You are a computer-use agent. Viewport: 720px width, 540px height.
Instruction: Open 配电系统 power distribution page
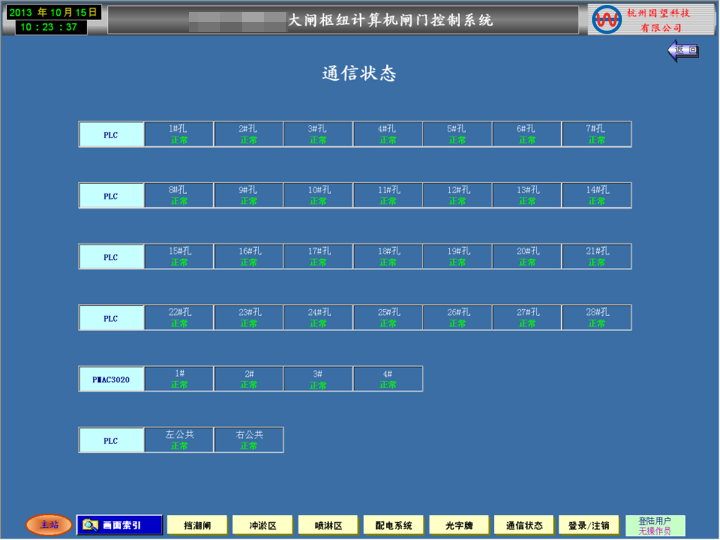pyautogui.click(x=393, y=525)
